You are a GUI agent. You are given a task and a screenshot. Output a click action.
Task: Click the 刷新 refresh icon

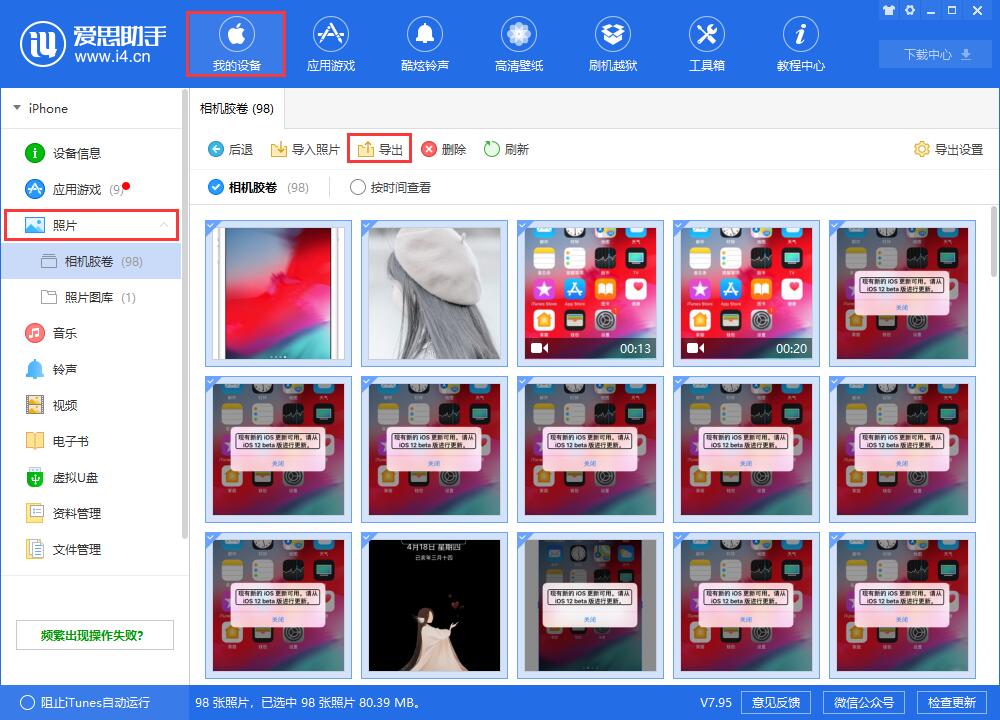point(506,149)
